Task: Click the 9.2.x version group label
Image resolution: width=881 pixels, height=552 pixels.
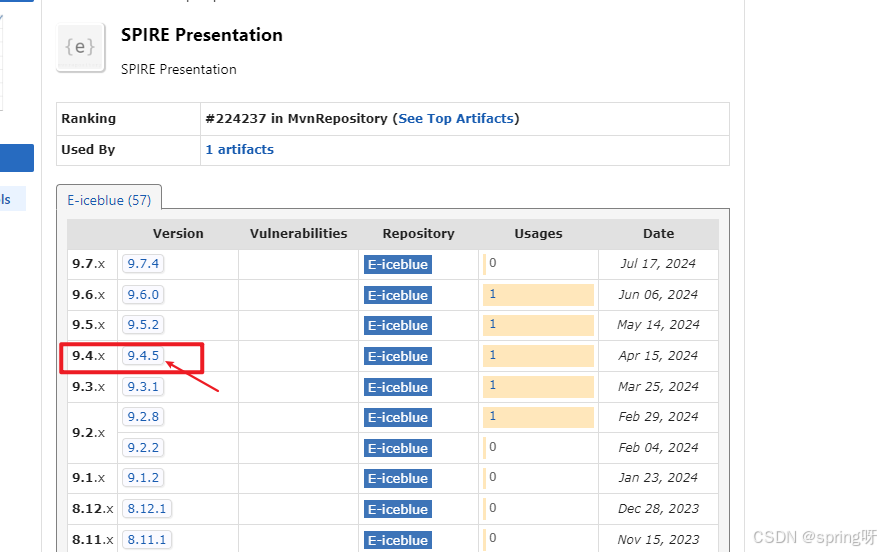Action: [x=88, y=433]
